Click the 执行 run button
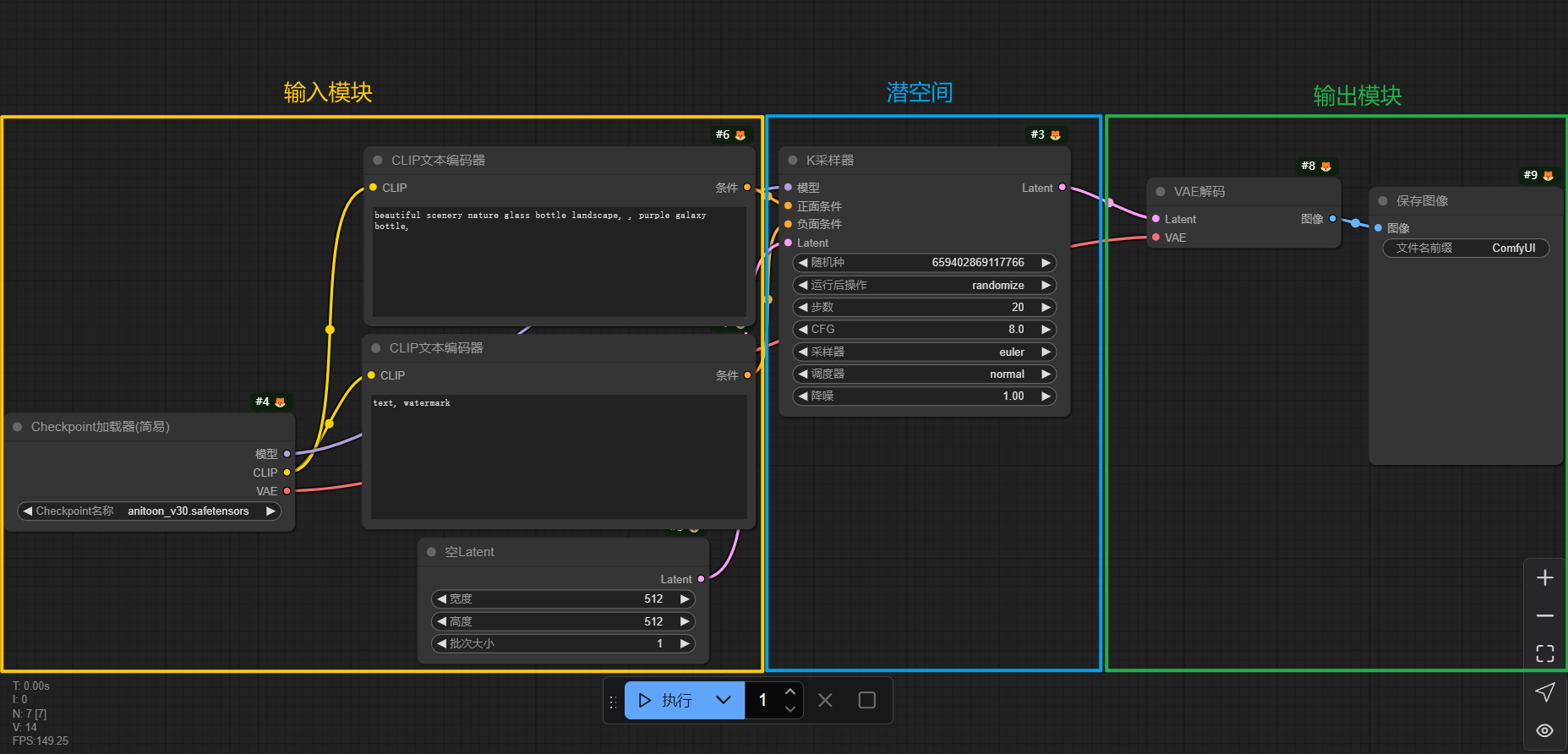Viewport: 1568px width, 754px height. click(666, 700)
